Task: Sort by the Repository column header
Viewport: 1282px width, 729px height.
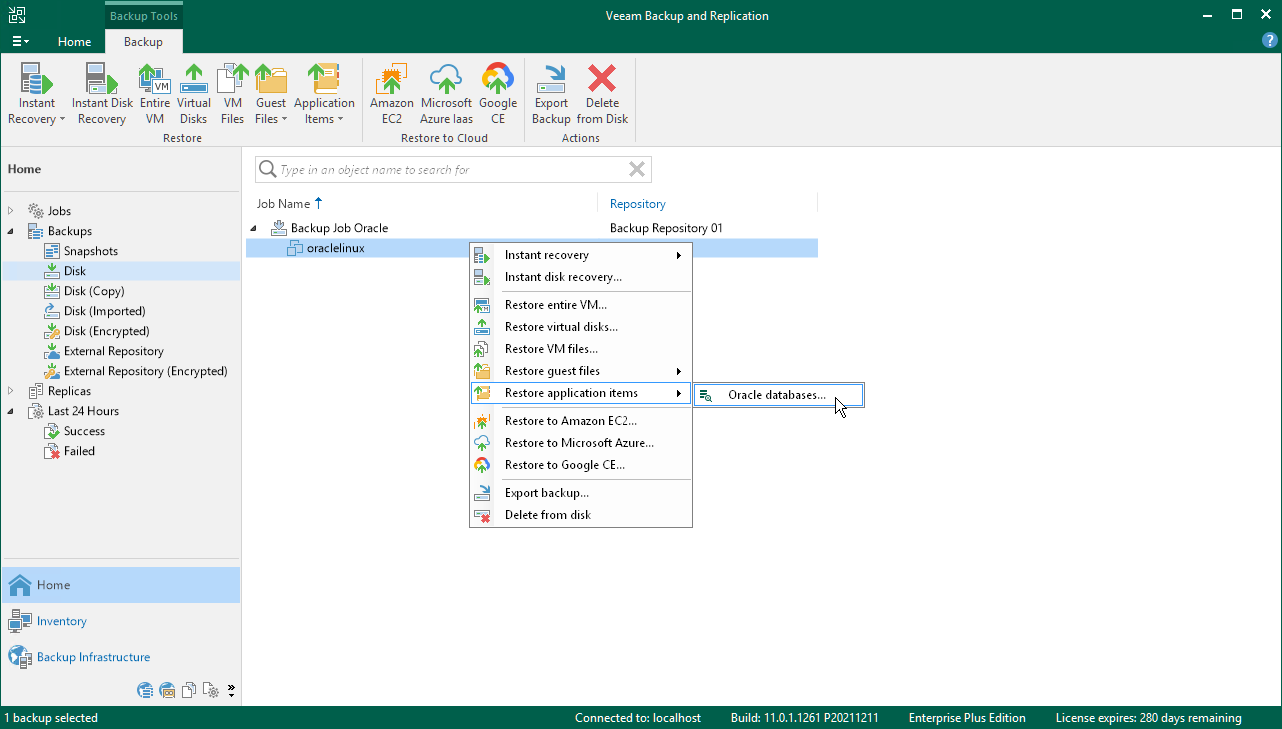Action: click(637, 204)
